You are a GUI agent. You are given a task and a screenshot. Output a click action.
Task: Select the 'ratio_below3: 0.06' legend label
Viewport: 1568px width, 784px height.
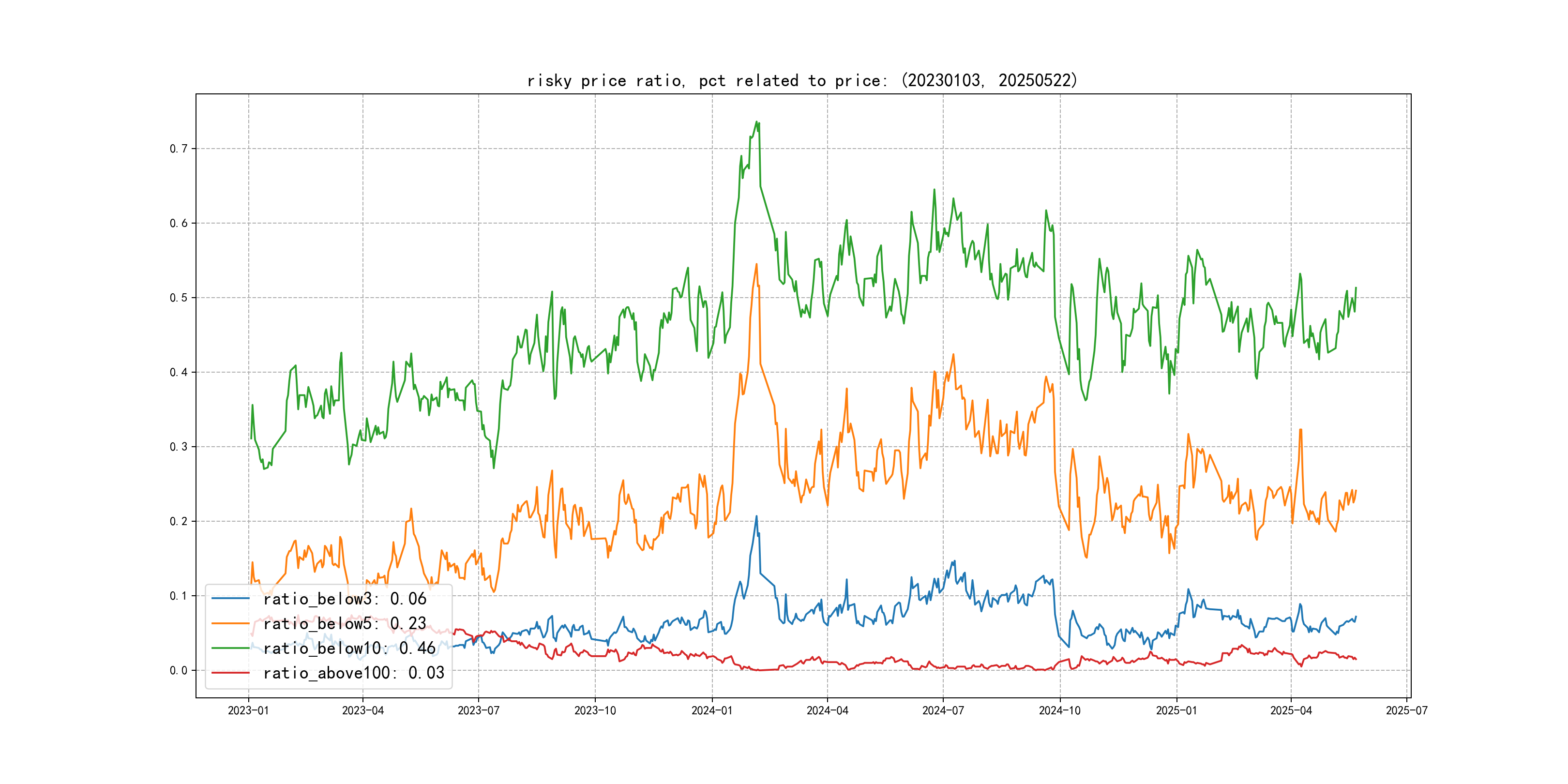tap(345, 599)
